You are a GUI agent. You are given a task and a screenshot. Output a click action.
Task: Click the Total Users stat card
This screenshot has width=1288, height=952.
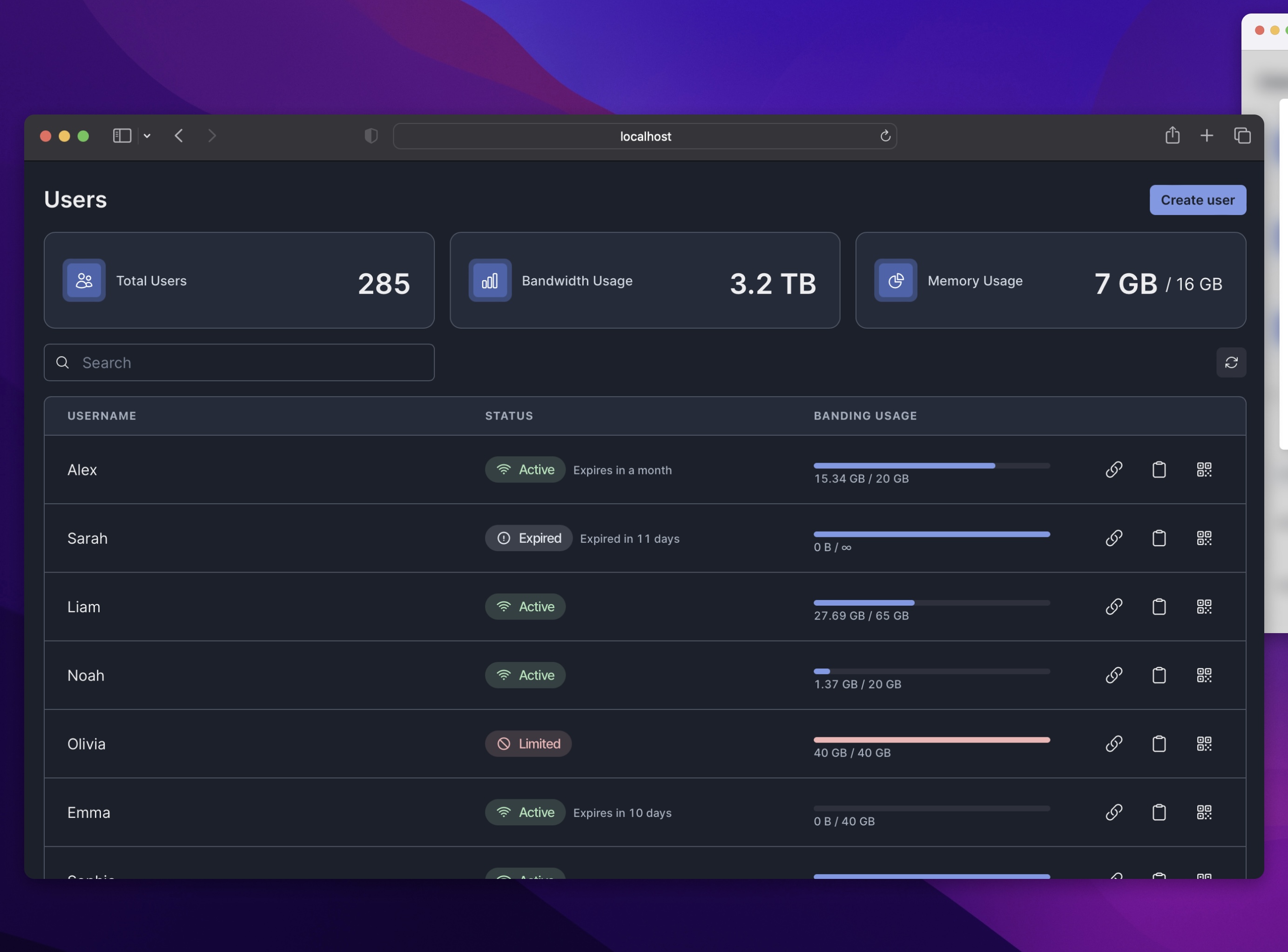point(239,281)
